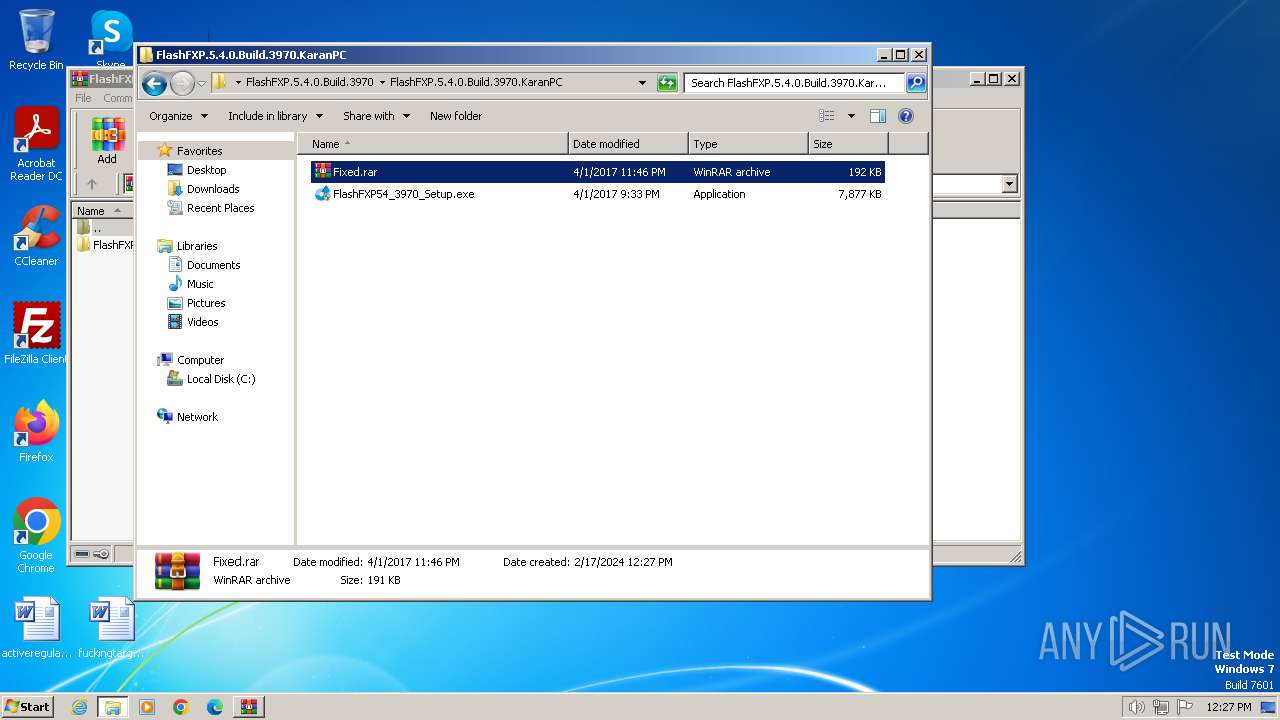Click 7,877 KB size cell
The height and width of the screenshot is (720, 1280).
859,194
